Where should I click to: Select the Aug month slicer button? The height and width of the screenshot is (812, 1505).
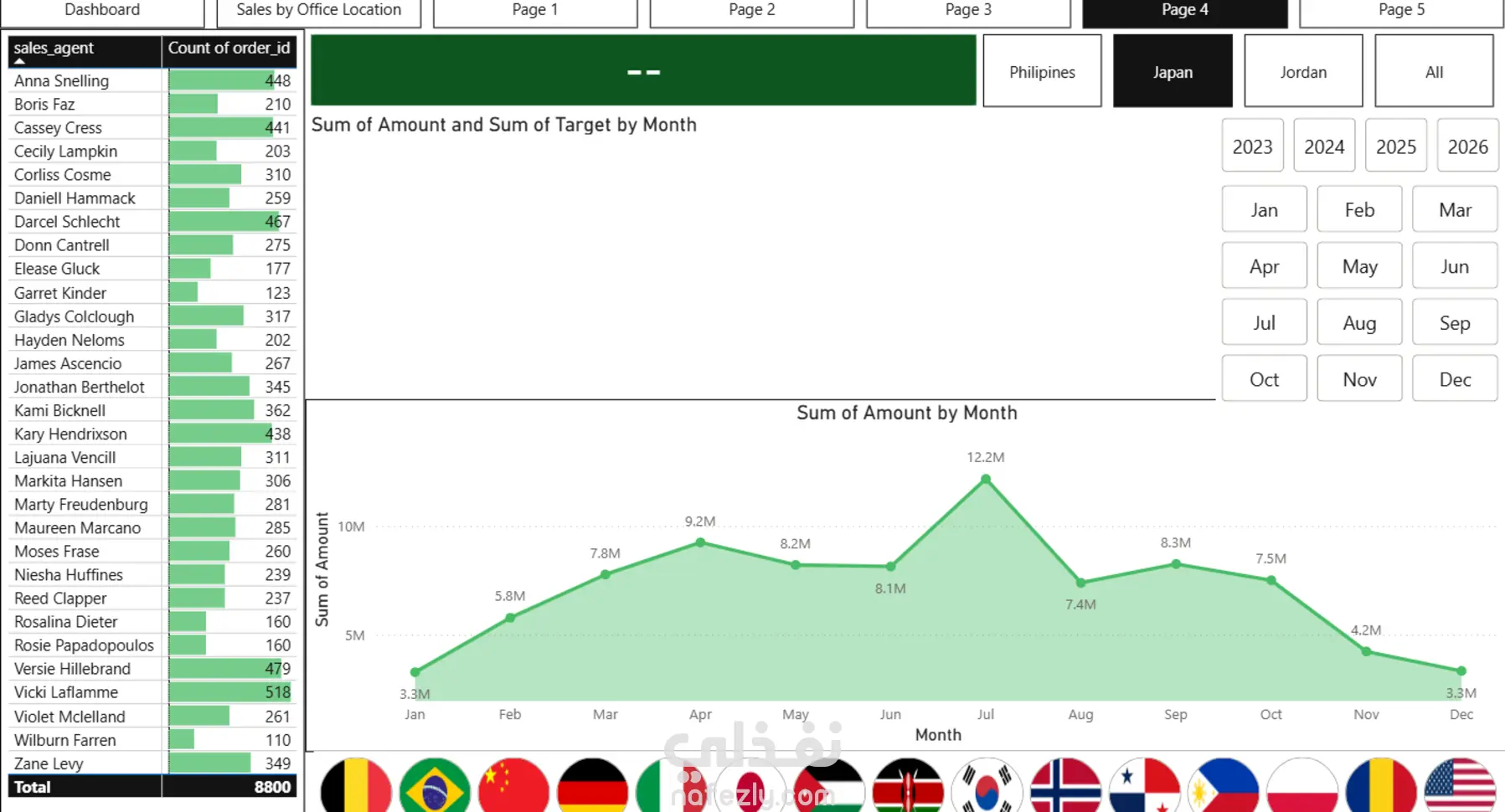point(1359,322)
